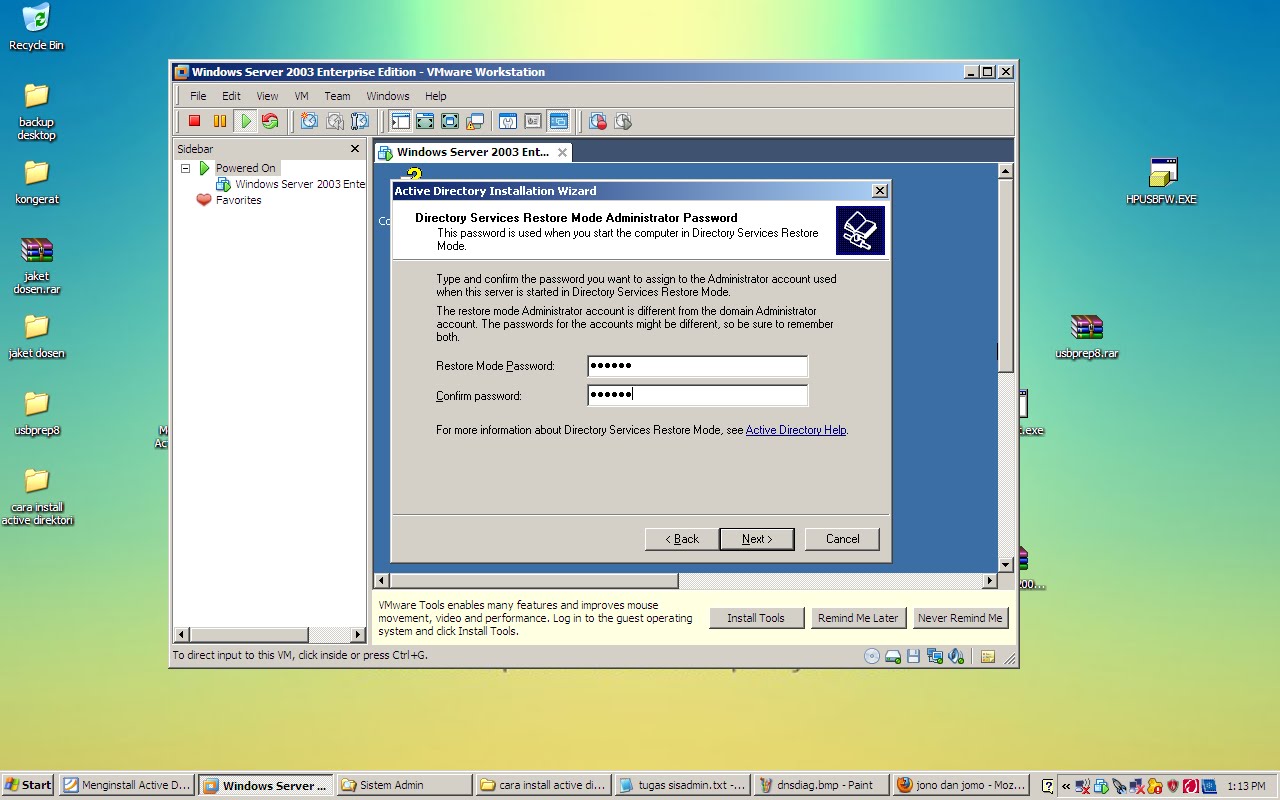Open the Windows menu
The width and height of the screenshot is (1280, 800).
(388, 96)
